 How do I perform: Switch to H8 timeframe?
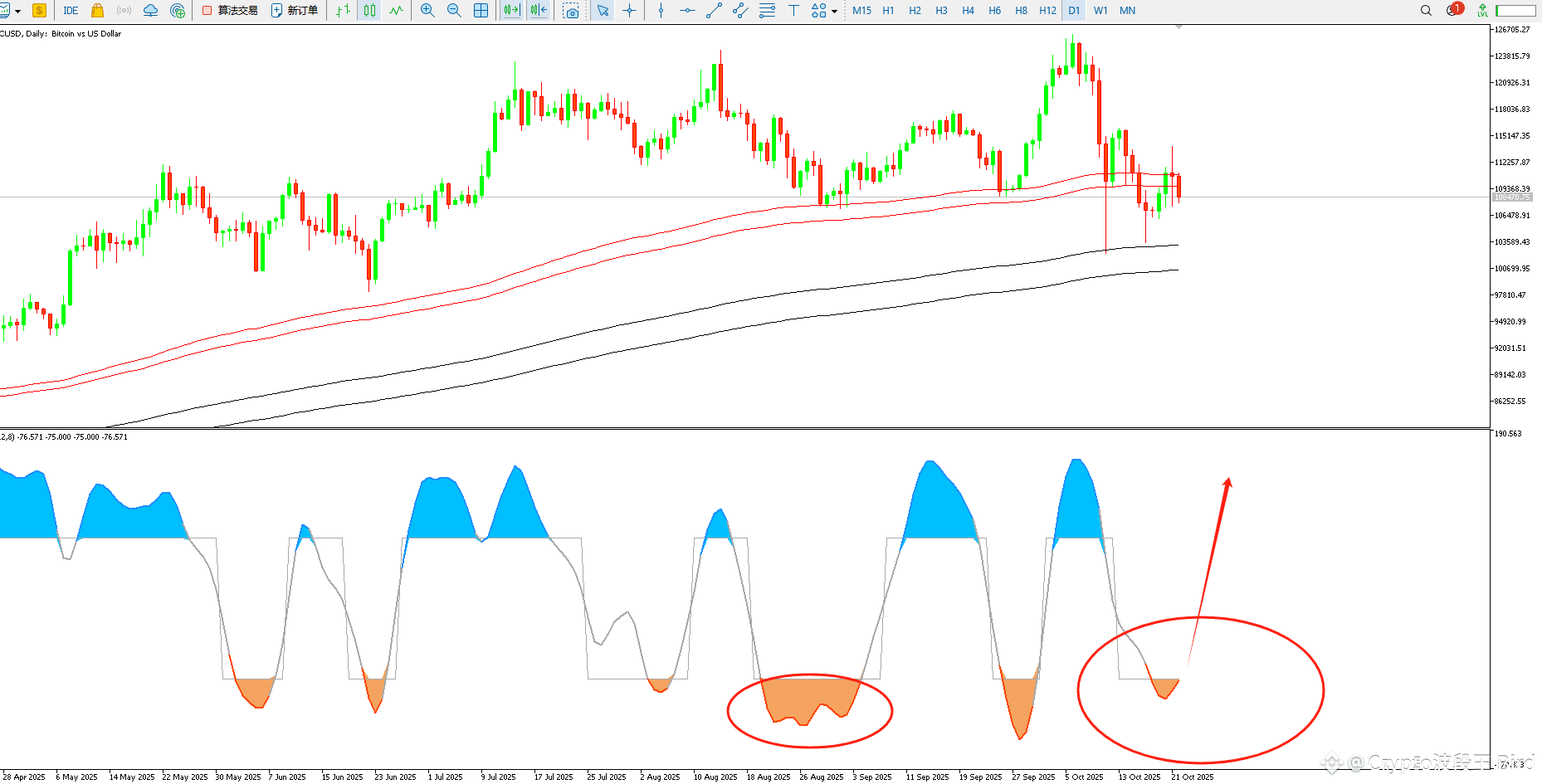1021,11
